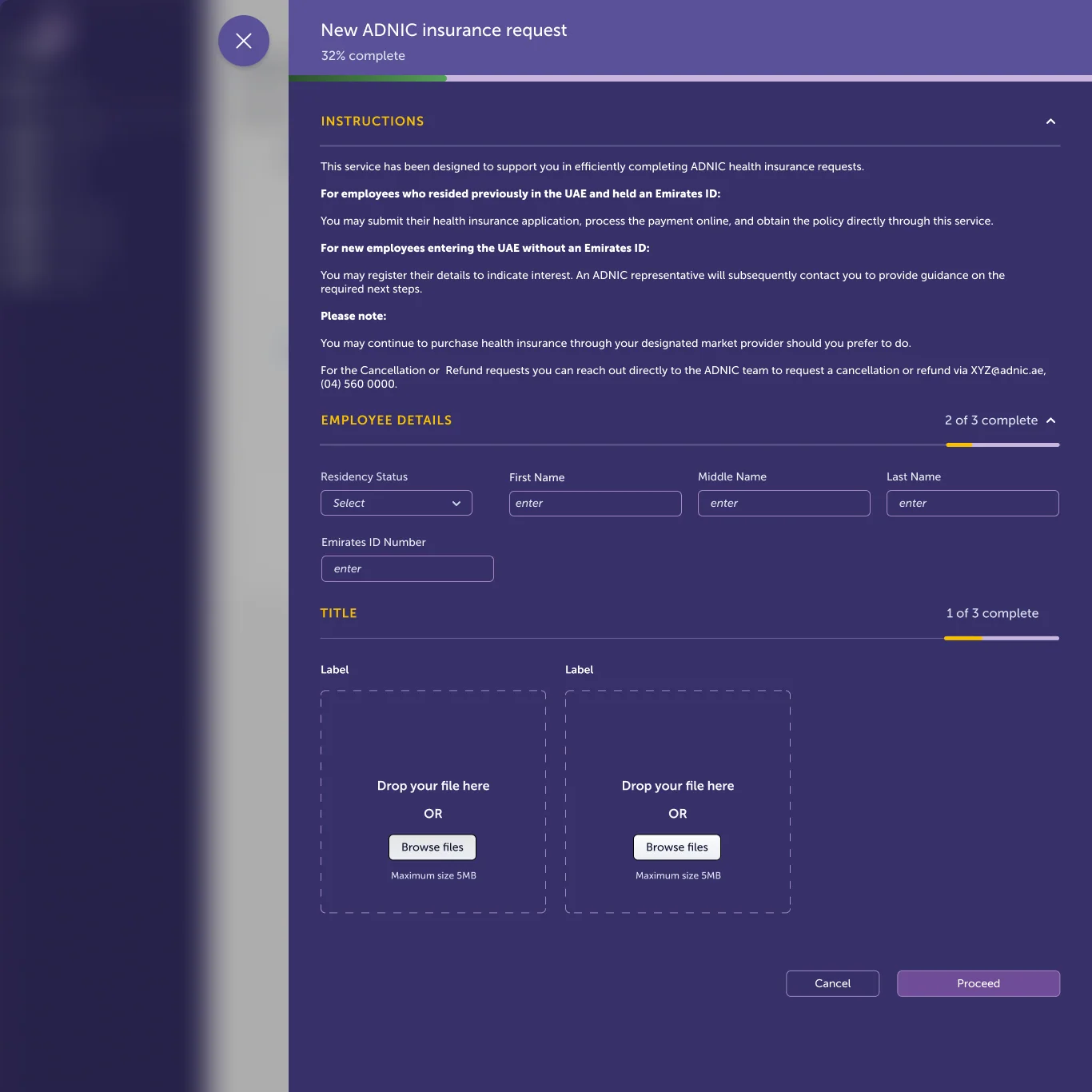Click the 'Emirates ID Number' field label
This screenshot has height=1092, width=1092.
[x=373, y=543]
